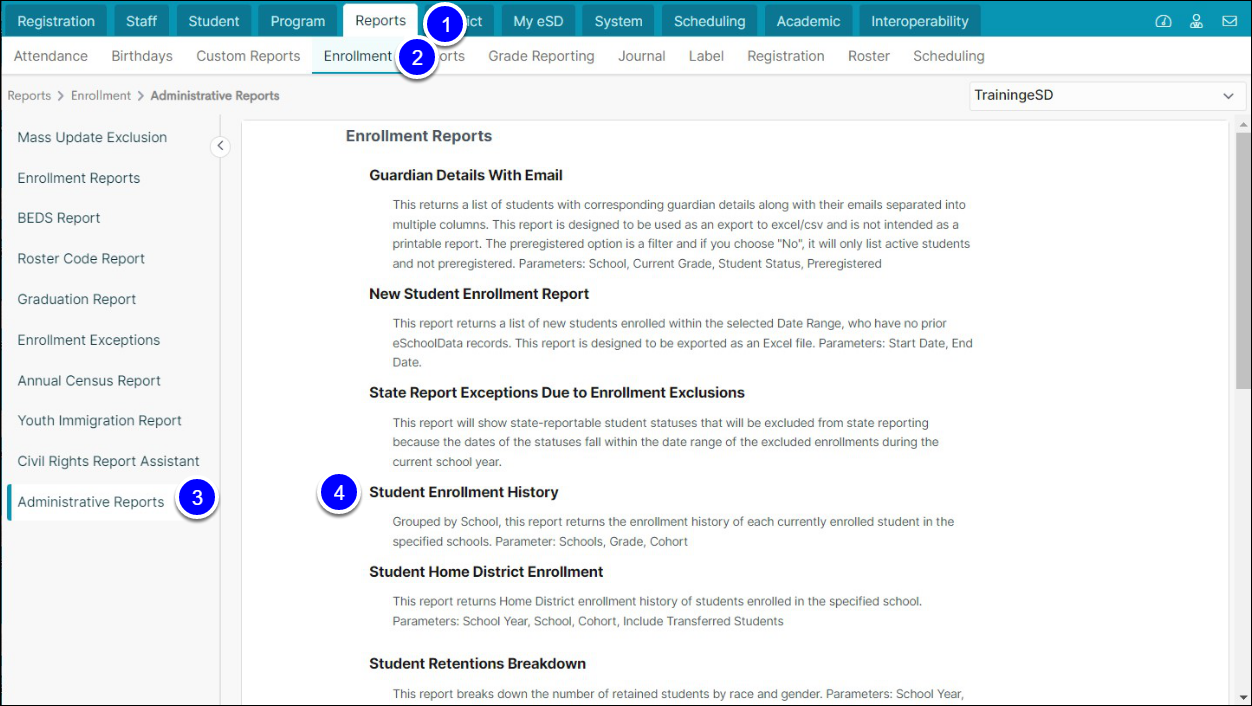Switch to the My eSD tab
Viewport: 1252px width, 706px height.
click(536, 21)
